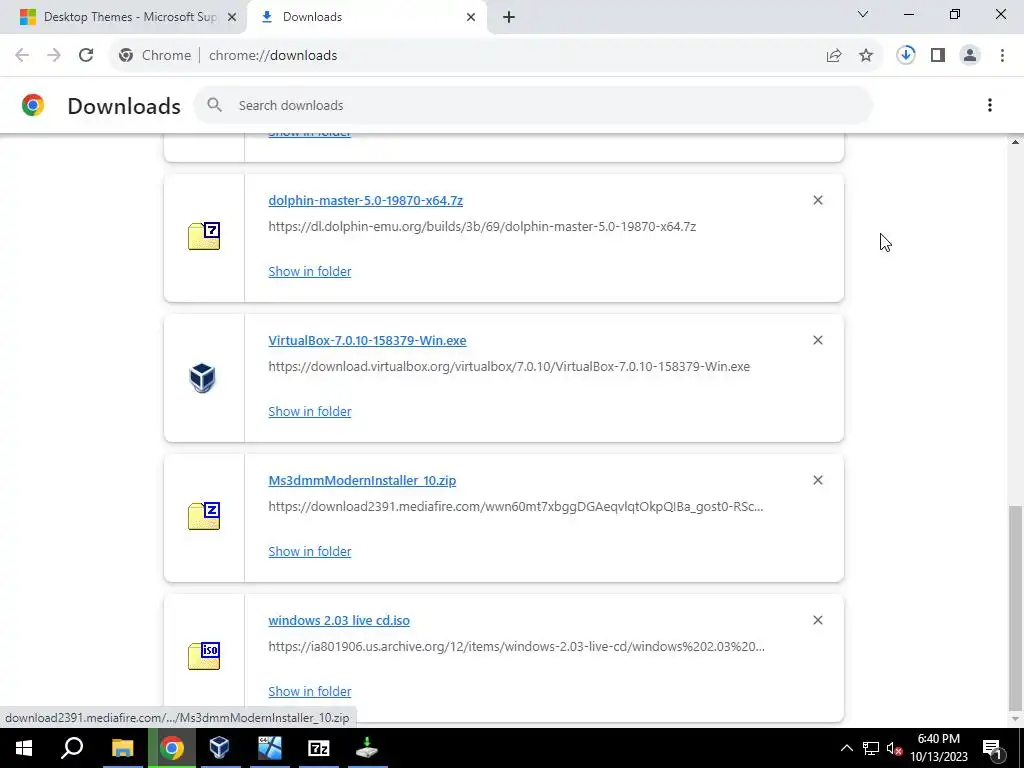Click the search magnifier icon
The height and width of the screenshot is (768, 1024).
(214, 105)
